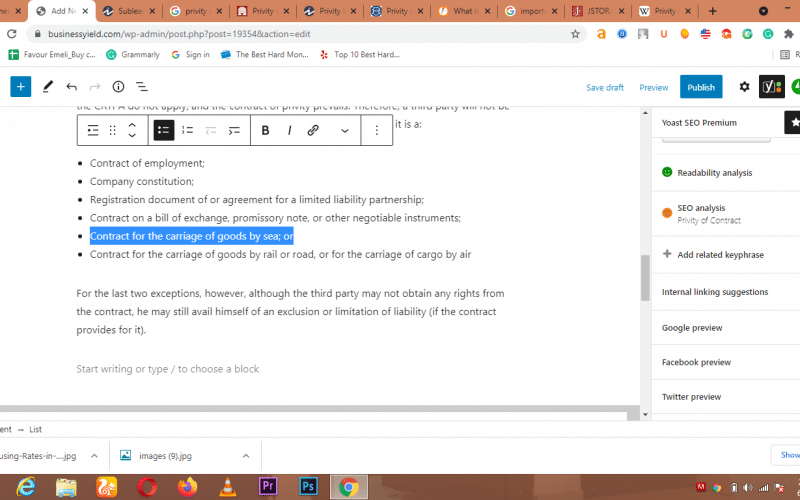The width and height of the screenshot is (800, 500).
Task: Click the blue add block inserter button
Action: (x=21, y=87)
